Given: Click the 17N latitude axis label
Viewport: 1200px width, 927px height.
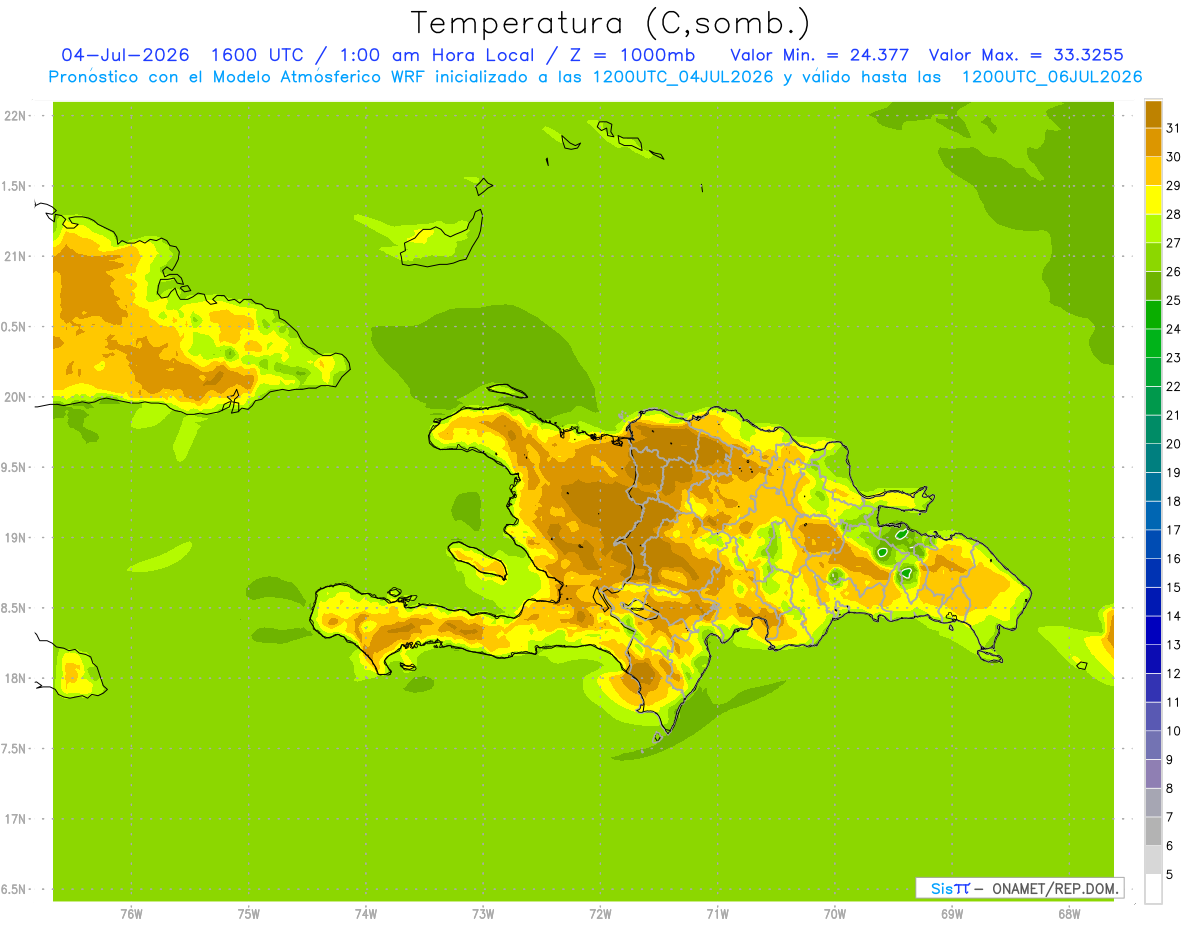Looking at the screenshot, I should click(17, 819).
